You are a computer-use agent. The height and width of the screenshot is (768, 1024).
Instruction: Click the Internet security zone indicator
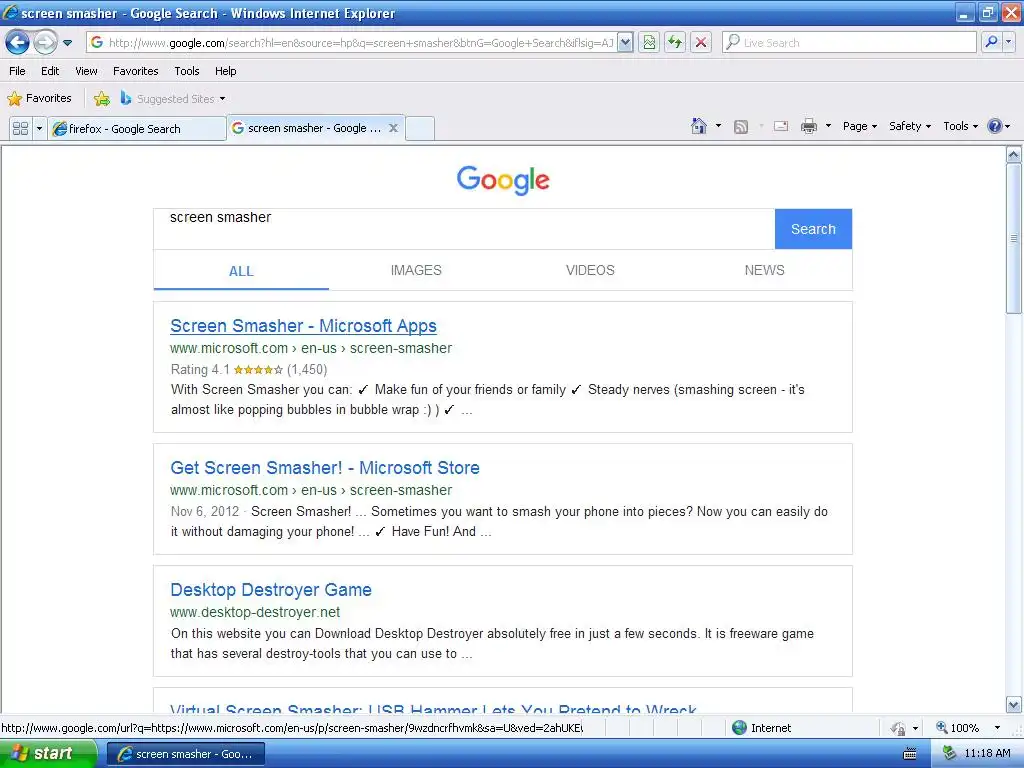(x=761, y=728)
